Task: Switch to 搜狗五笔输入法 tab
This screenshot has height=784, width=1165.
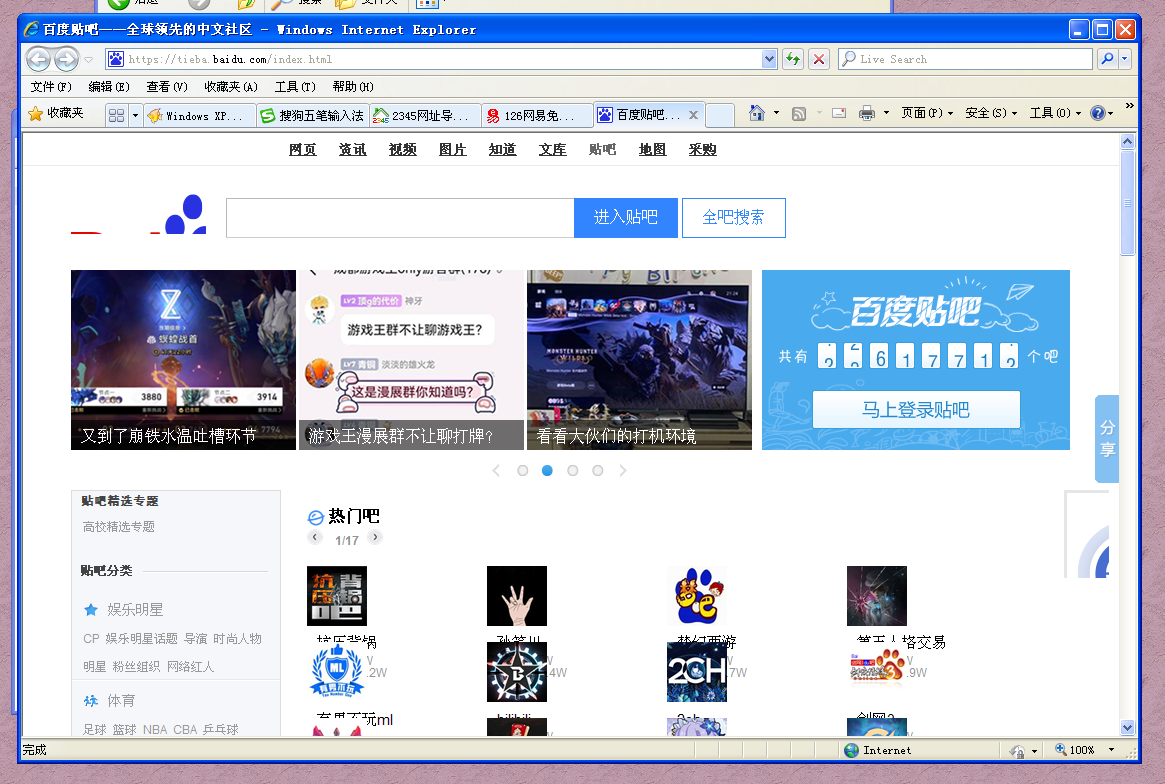Action: click(x=313, y=115)
